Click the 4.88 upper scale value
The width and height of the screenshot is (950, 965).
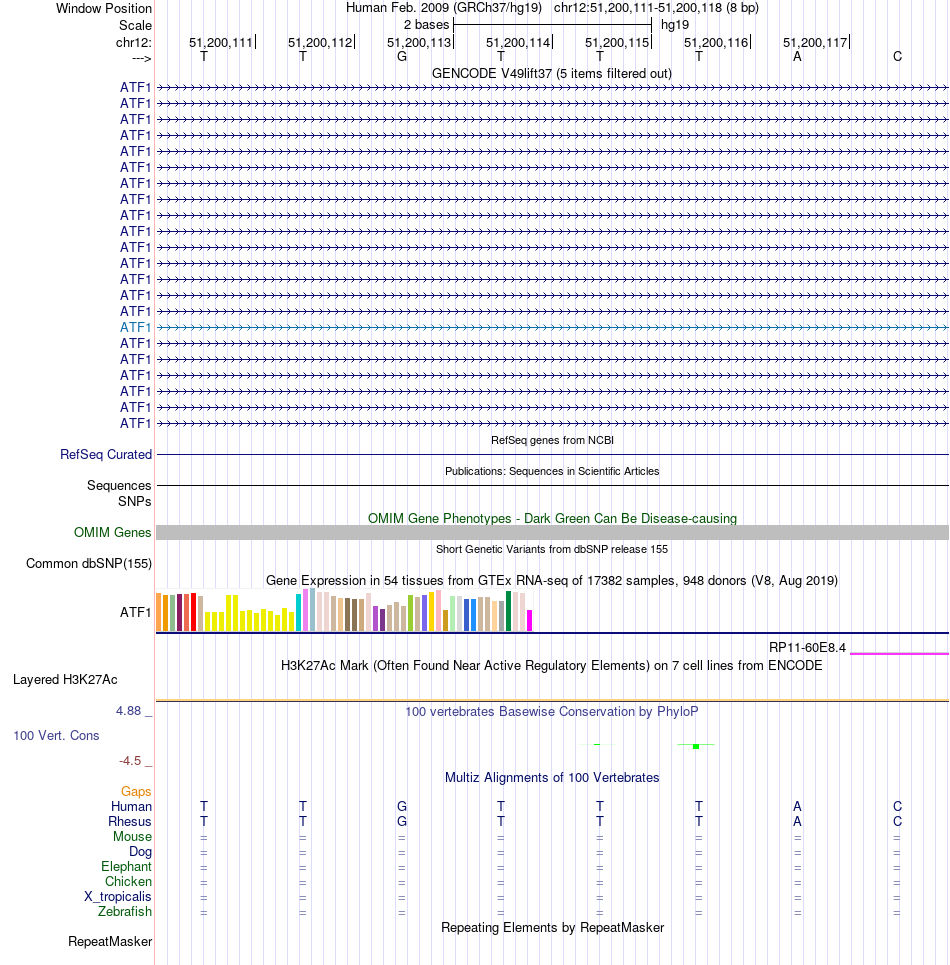129,711
